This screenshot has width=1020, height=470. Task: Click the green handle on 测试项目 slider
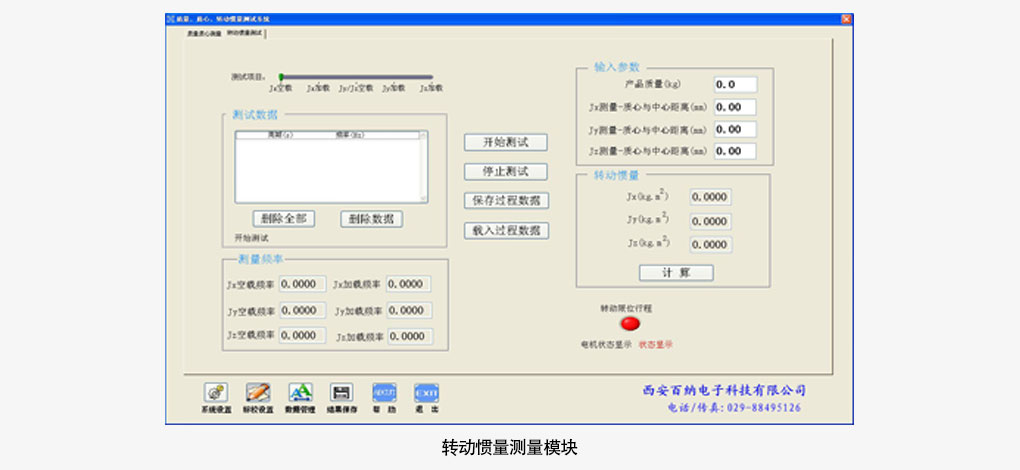click(281, 76)
